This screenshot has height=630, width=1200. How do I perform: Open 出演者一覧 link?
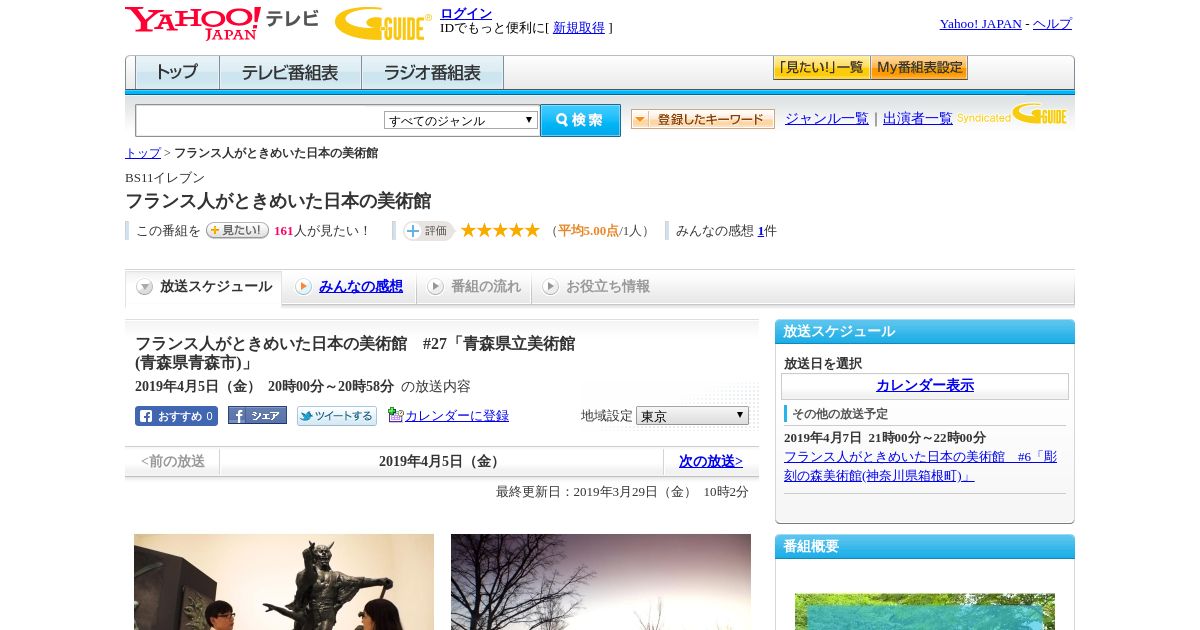(x=918, y=118)
